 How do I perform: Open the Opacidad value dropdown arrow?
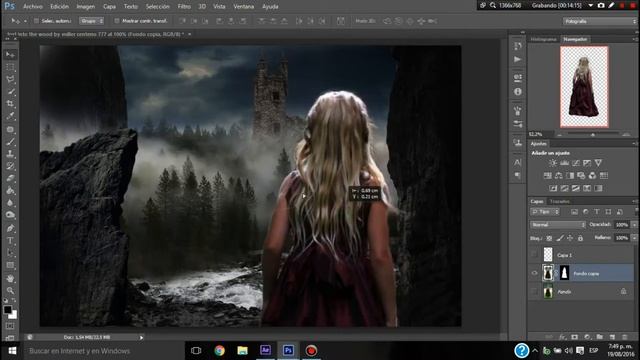click(634, 225)
